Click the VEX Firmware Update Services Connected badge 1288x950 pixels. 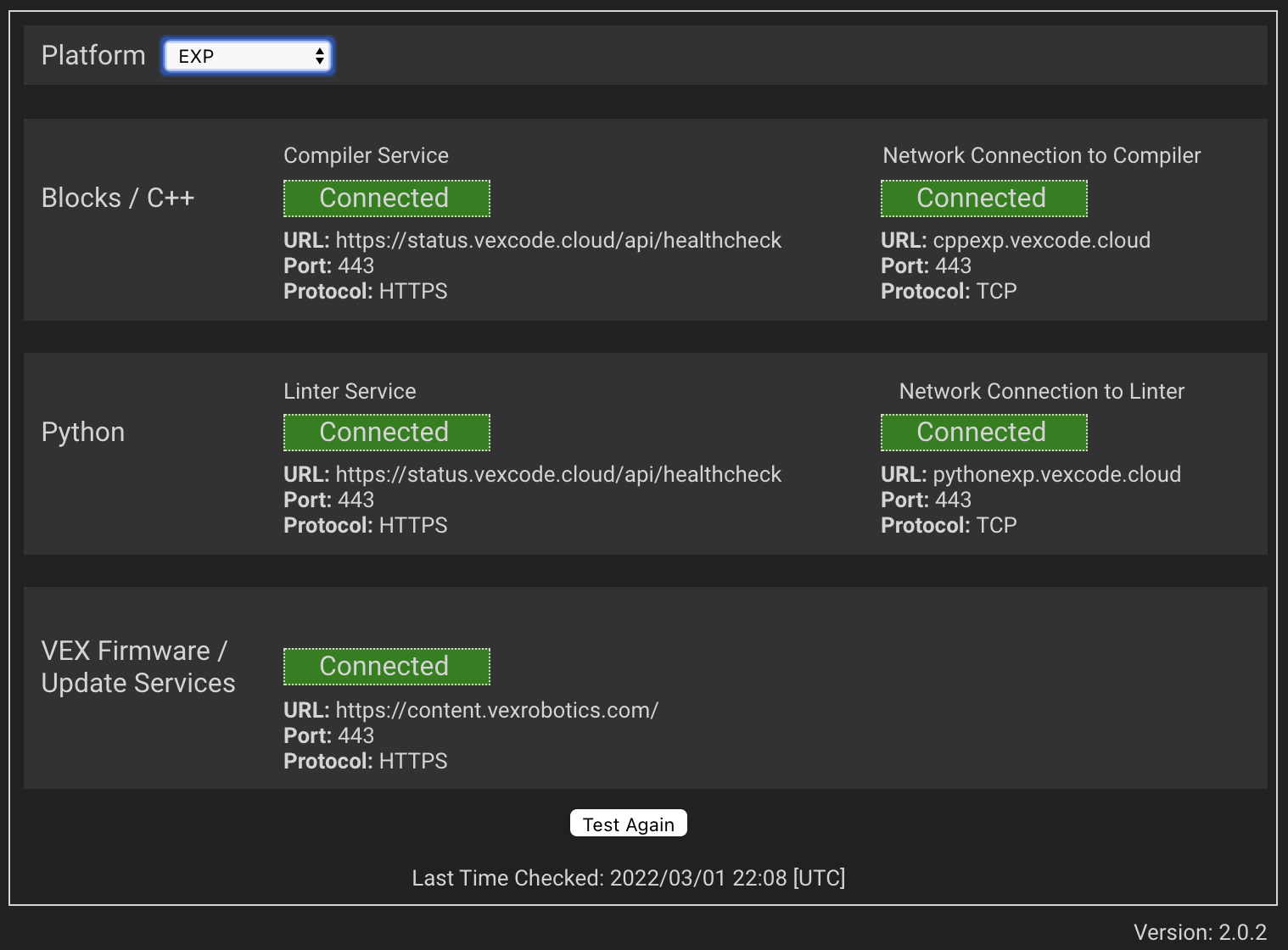pos(386,666)
